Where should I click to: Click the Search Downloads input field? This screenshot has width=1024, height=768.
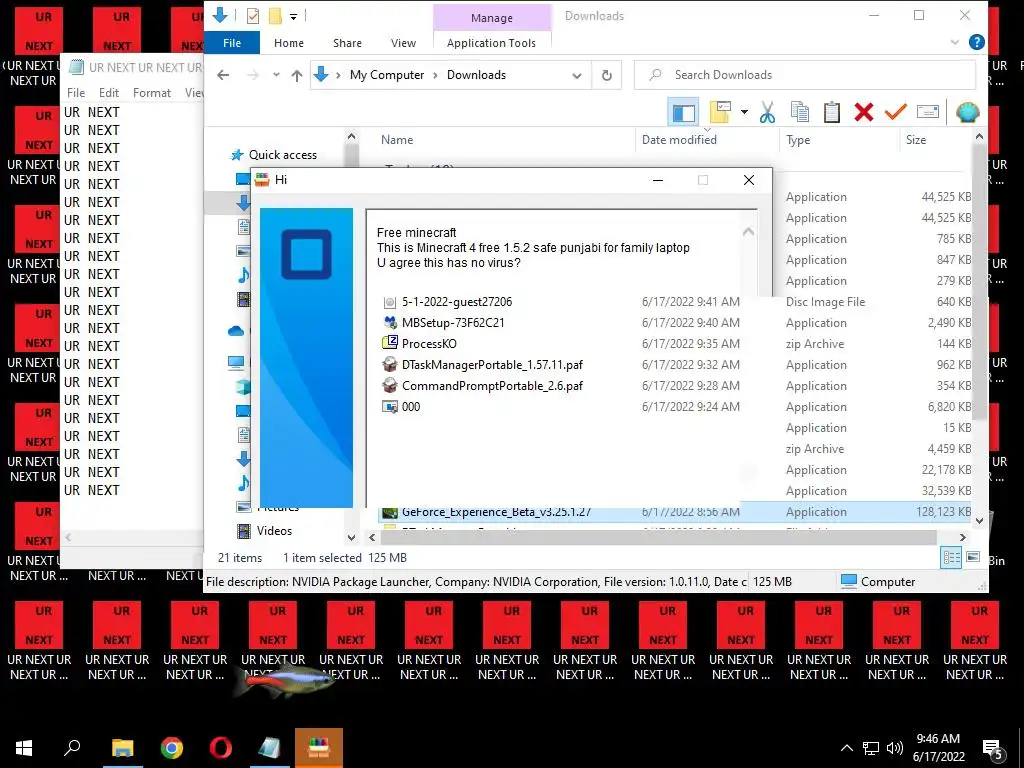pyautogui.click(x=805, y=75)
